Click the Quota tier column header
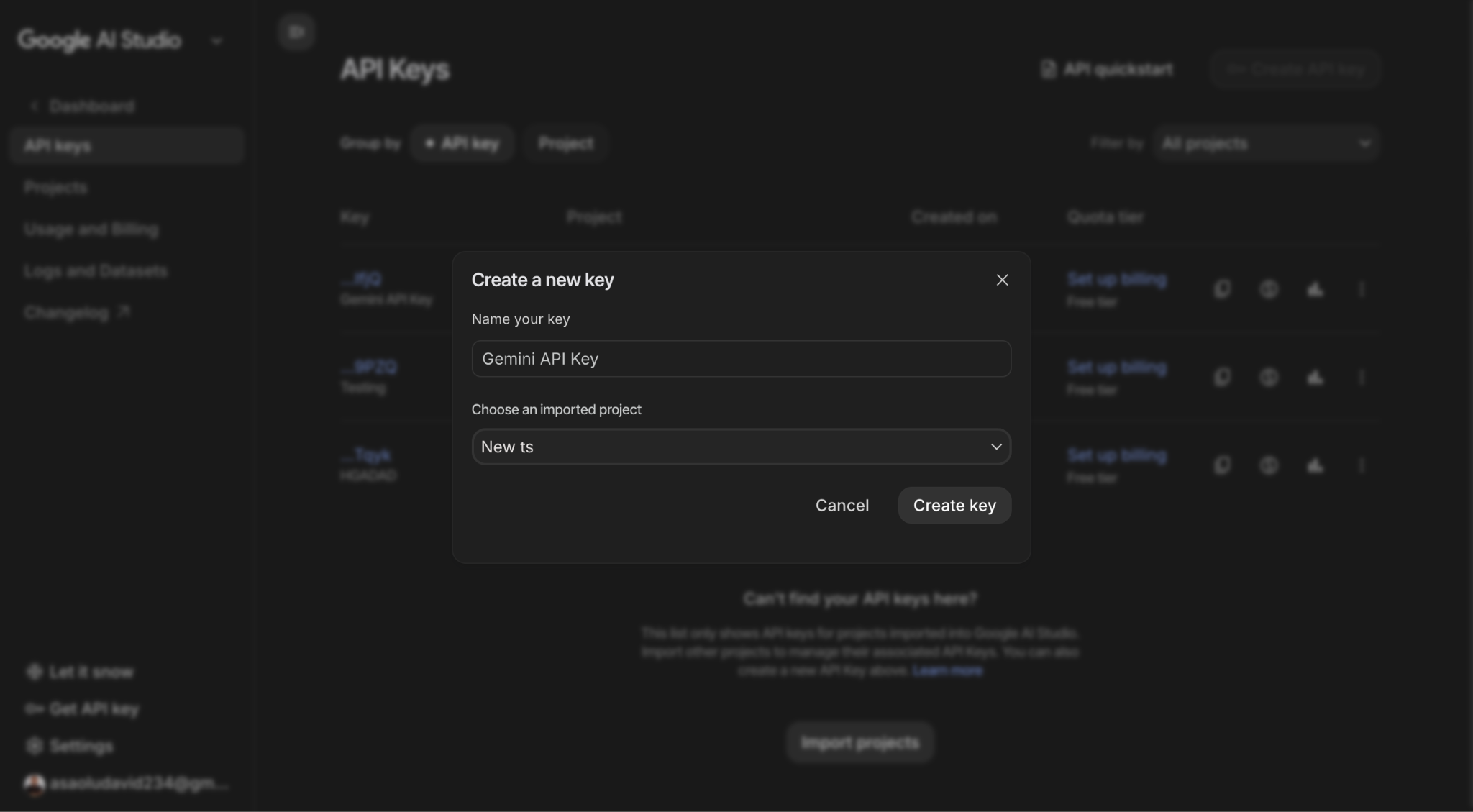 (1105, 217)
